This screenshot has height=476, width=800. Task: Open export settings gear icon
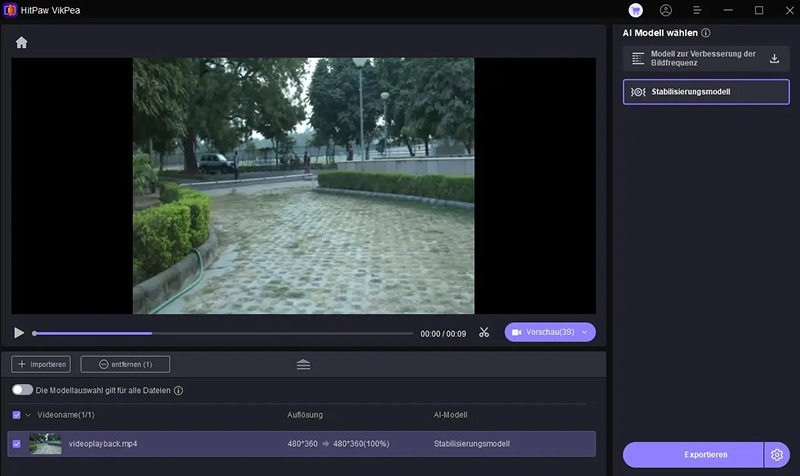777,455
